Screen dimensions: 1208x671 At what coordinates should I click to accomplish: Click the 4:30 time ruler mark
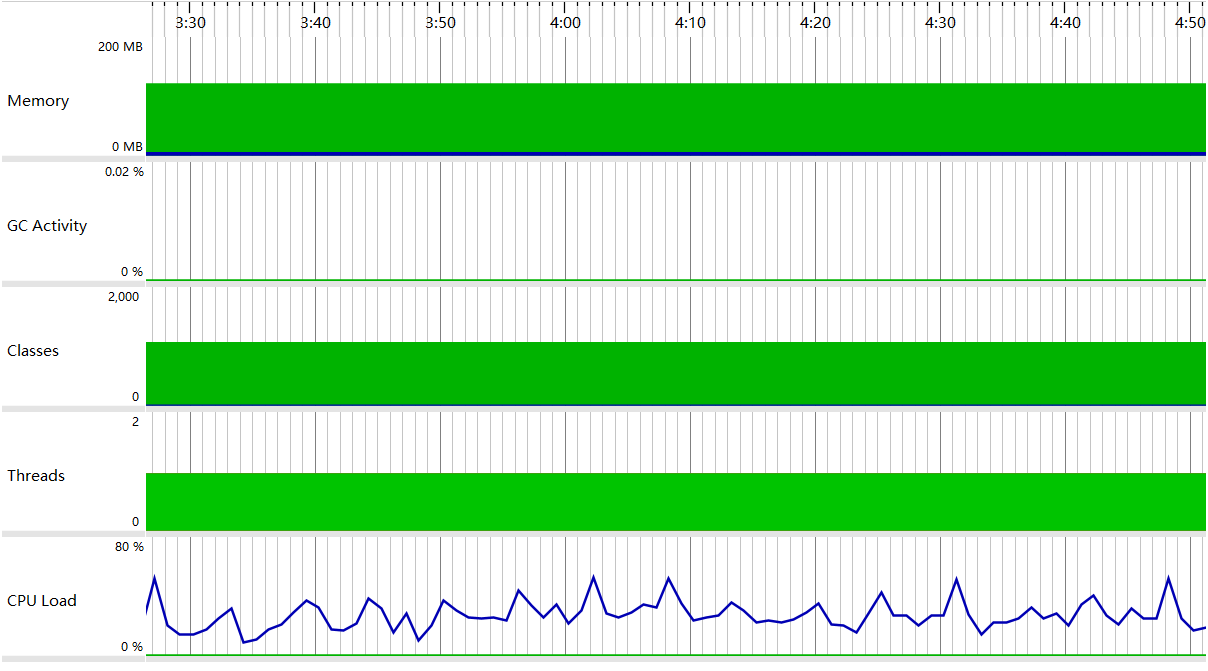pos(940,22)
